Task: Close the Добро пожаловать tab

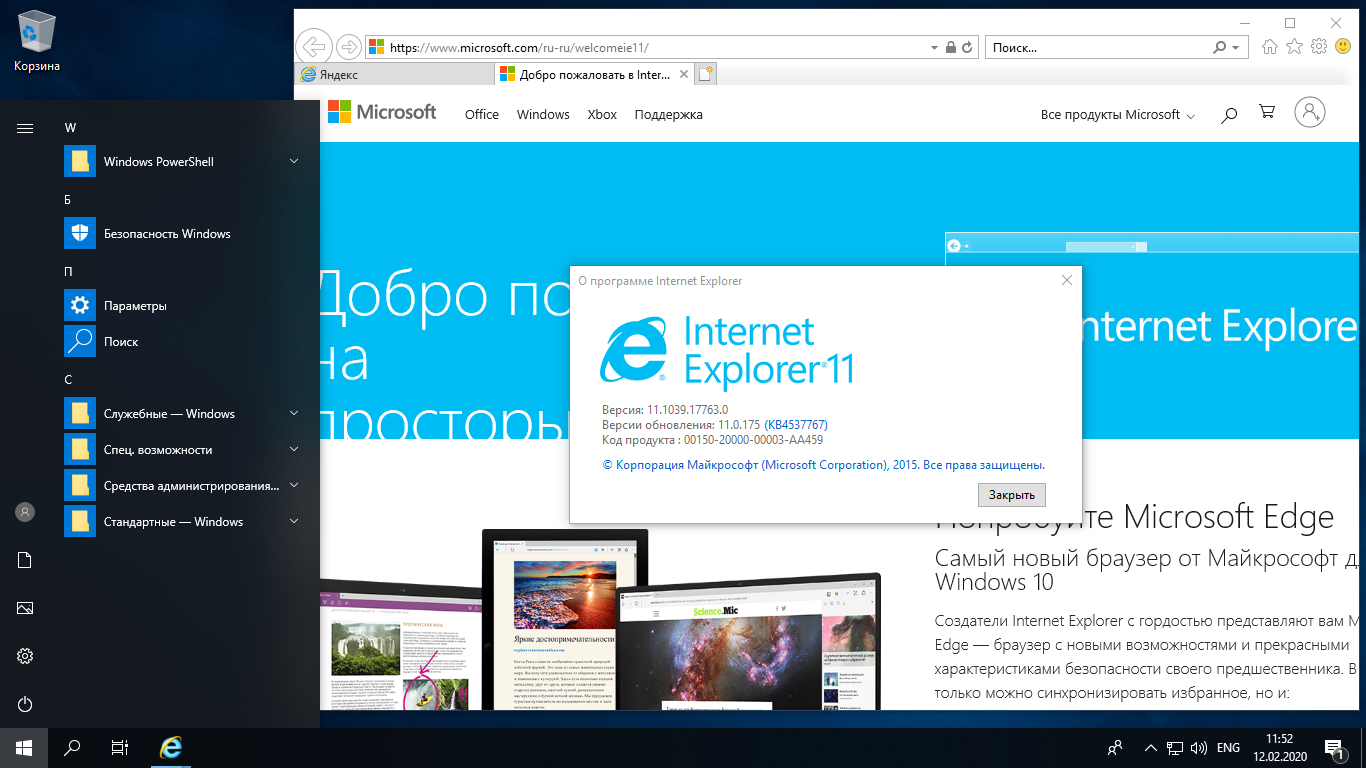Action: (684, 74)
